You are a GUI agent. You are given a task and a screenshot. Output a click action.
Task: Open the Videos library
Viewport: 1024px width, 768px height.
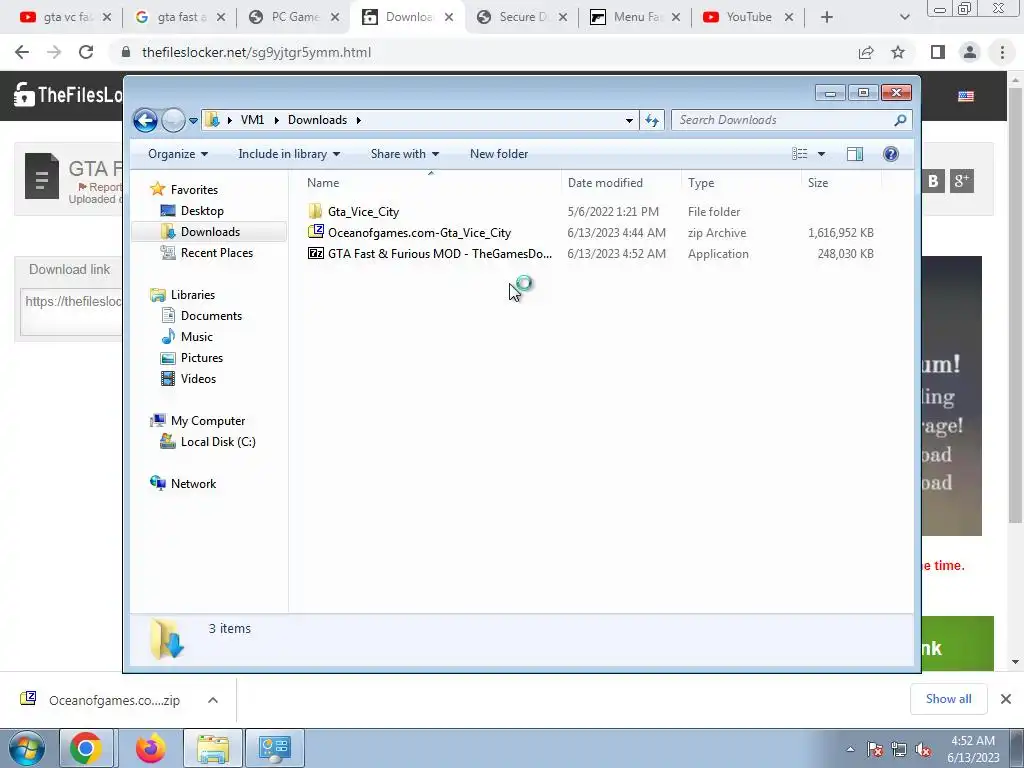coord(198,379)
